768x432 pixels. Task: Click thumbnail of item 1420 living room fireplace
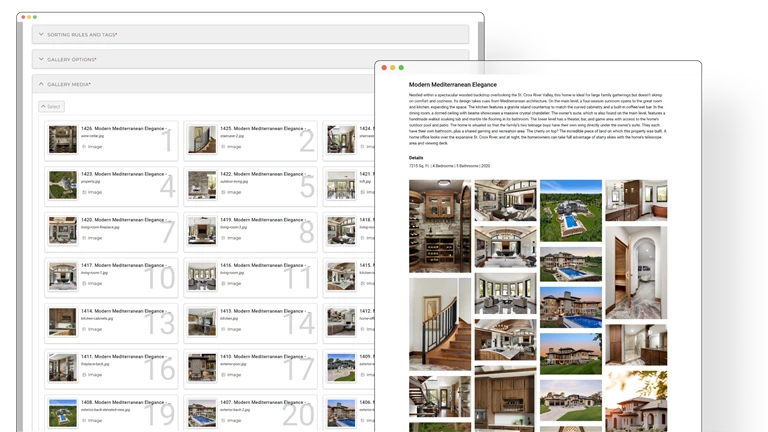point(63,230)
